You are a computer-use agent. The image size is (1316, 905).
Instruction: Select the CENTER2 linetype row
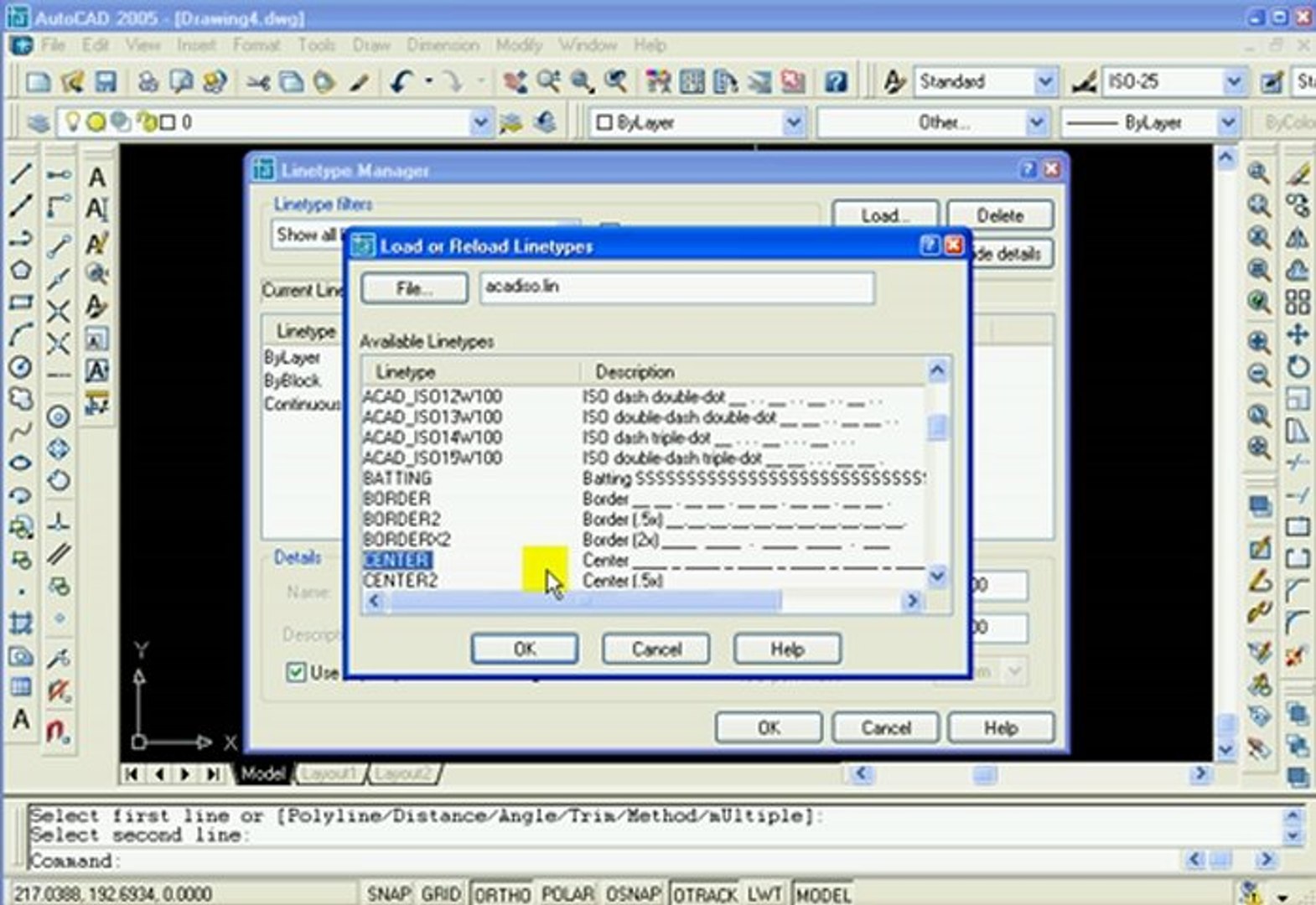pos(644,581)
